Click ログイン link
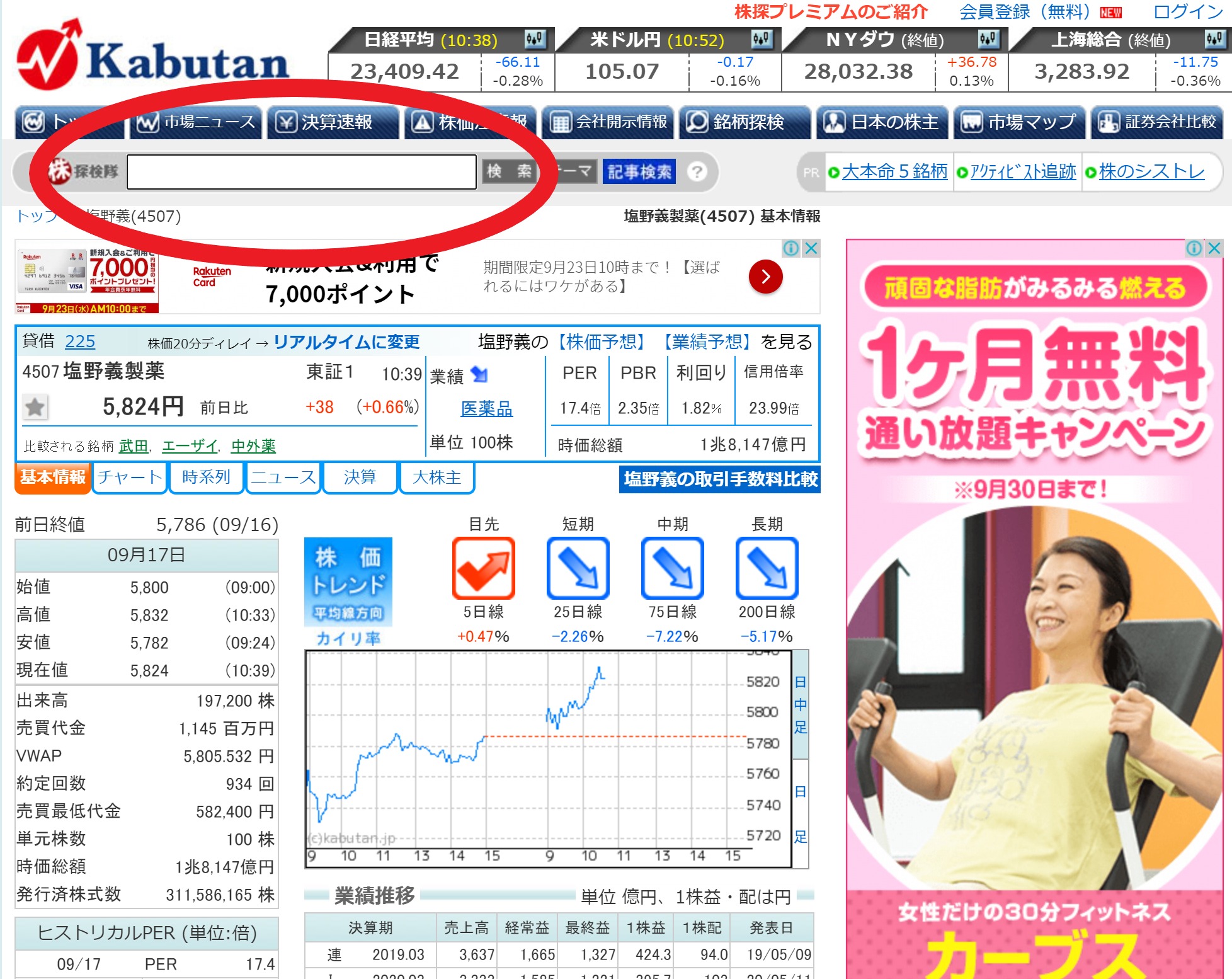1232x979 pixels. [x=1188, y=12]
